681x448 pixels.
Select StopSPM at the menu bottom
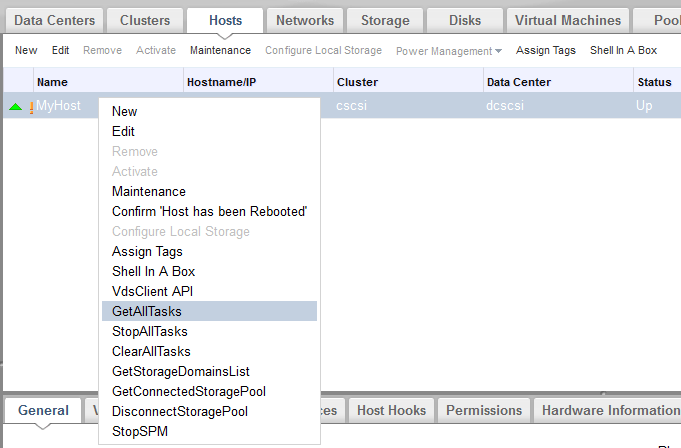[140, 431]
